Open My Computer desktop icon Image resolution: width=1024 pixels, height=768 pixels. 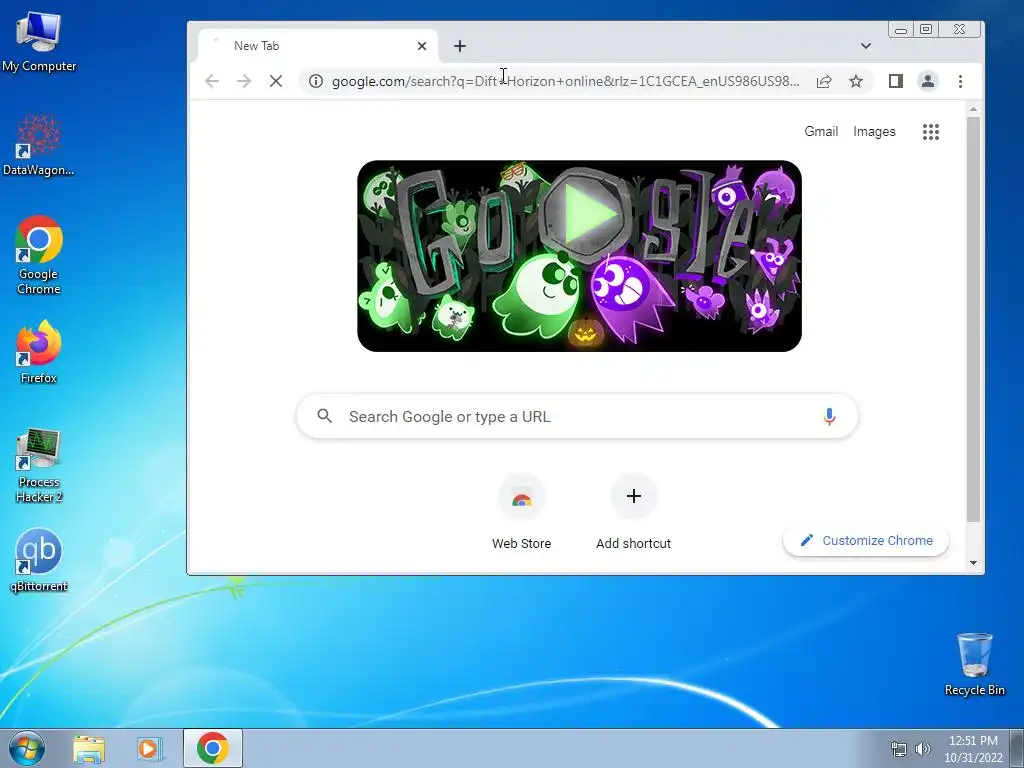[x=39, y=42]
